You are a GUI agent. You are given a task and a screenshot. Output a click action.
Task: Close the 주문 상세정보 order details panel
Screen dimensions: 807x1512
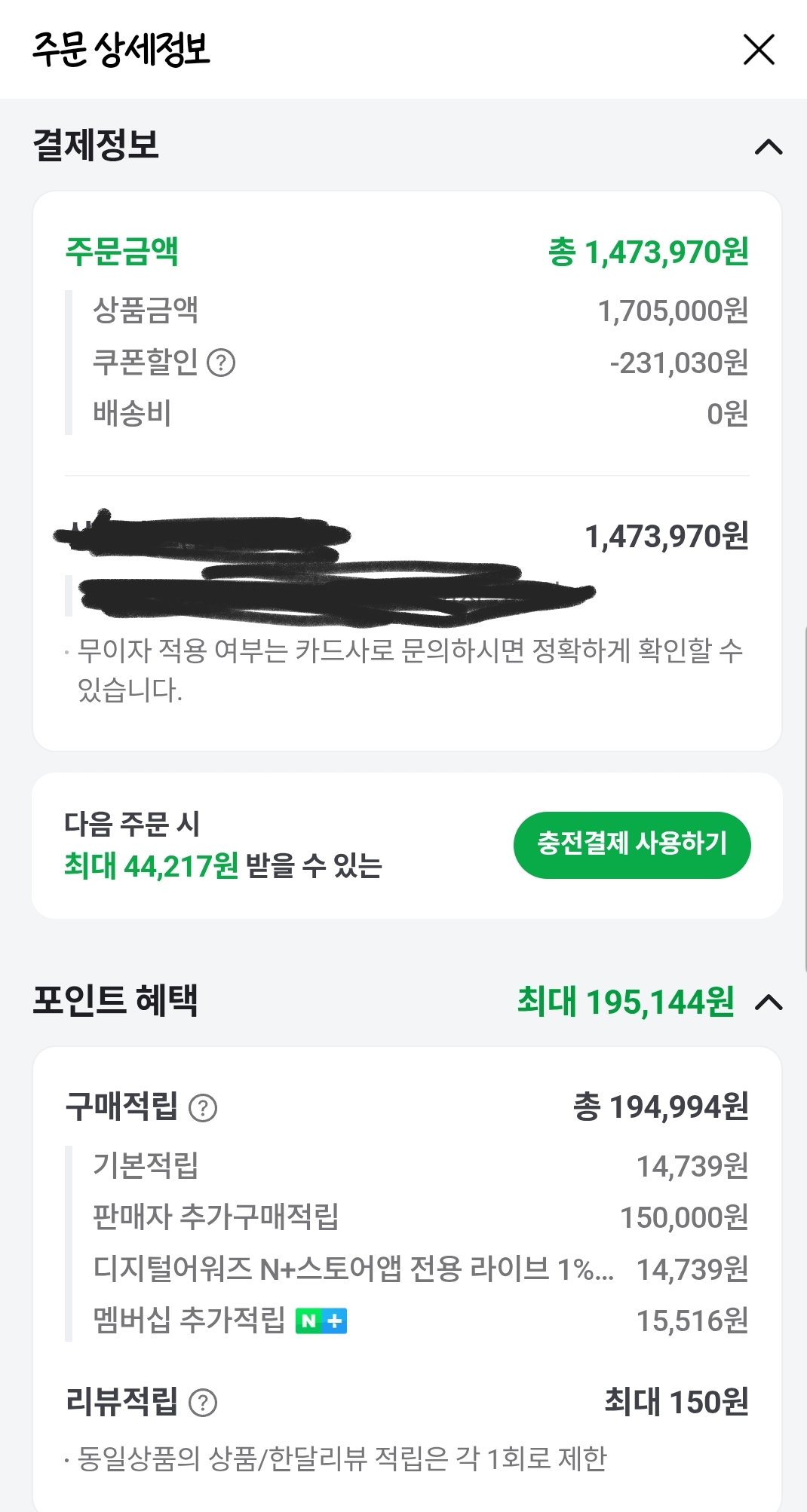759,50
